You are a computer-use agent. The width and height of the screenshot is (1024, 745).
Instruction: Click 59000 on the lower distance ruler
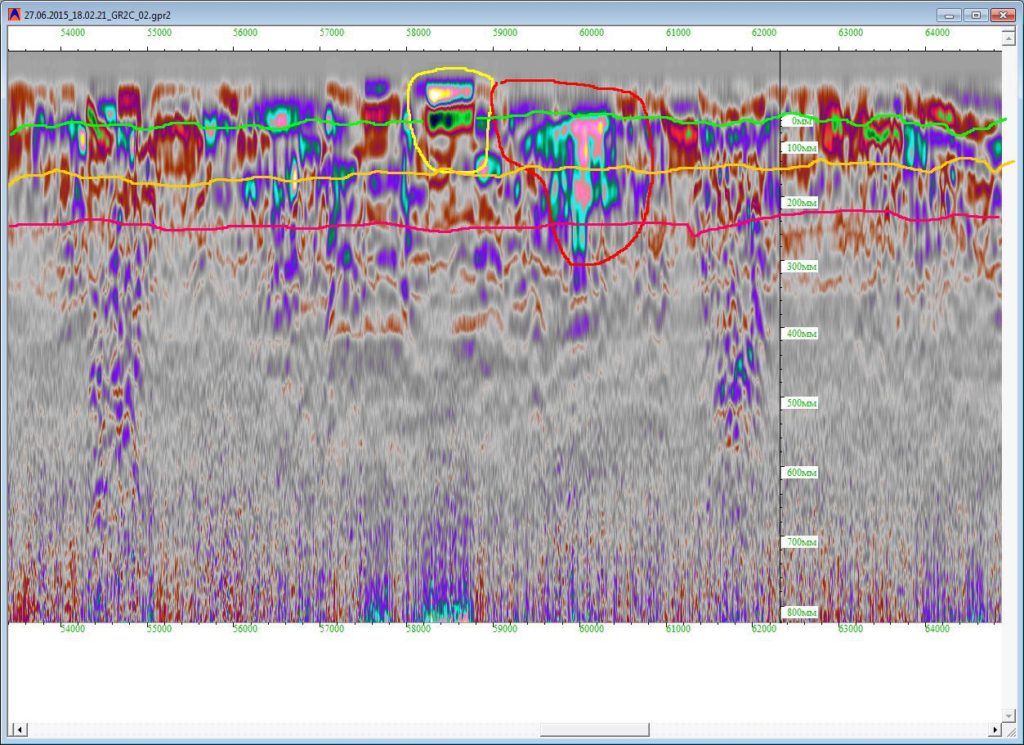point(505,629)
